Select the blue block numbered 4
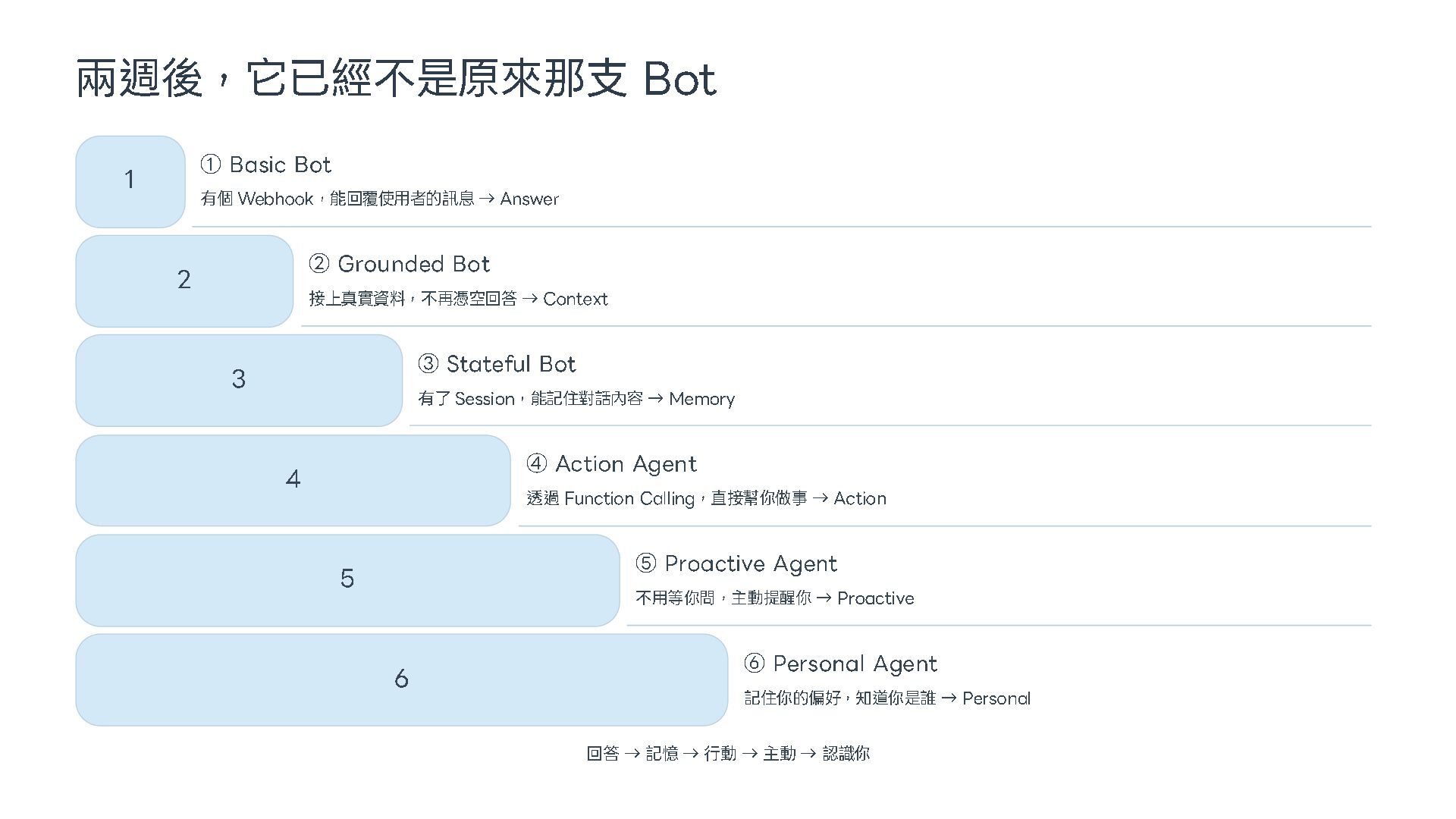Image resolution: width=1456 pixels, height=819 pixels. [293, 481]
